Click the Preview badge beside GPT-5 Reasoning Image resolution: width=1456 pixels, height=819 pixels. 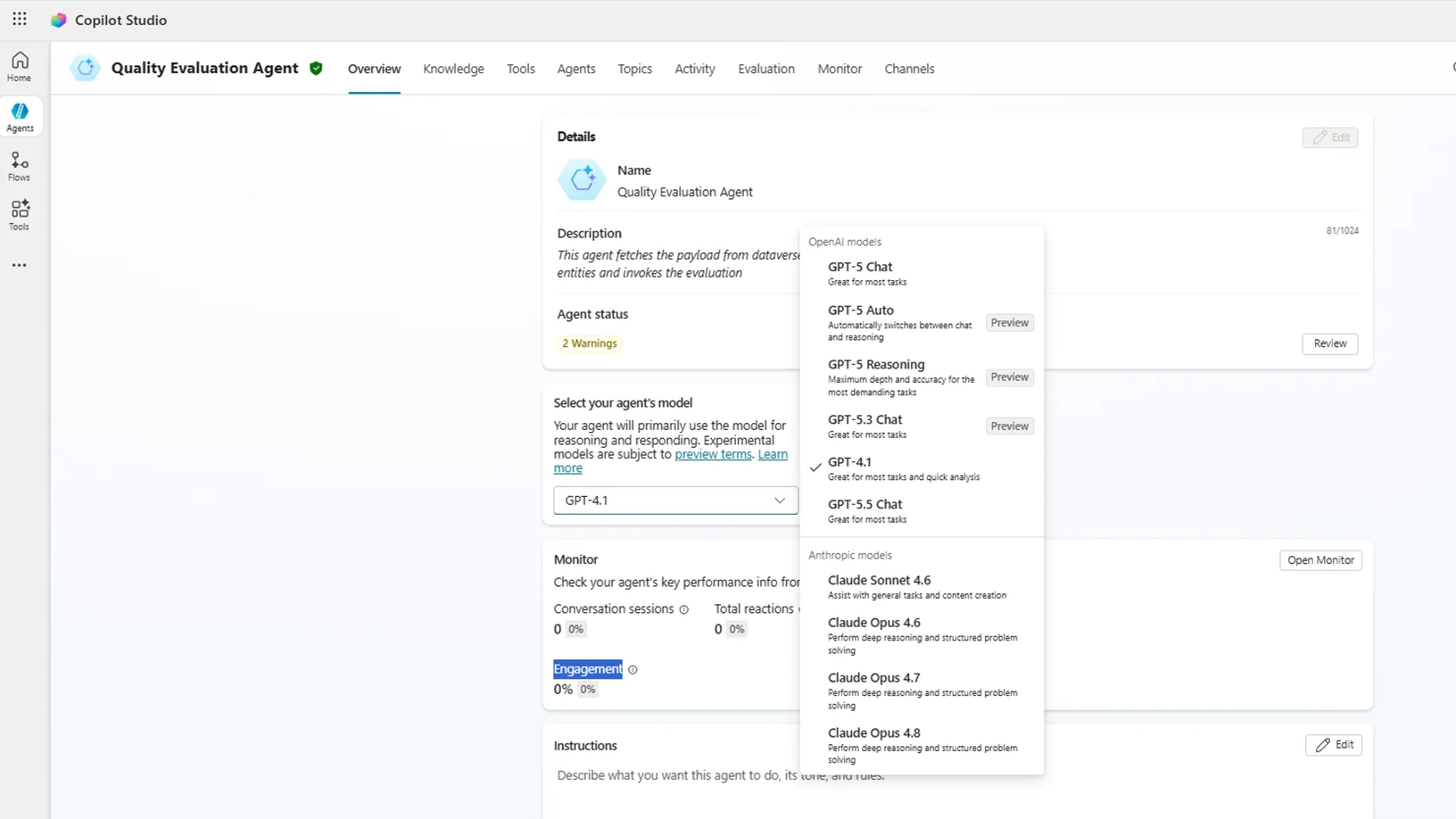pyautogui.click(x=1010, y=377)
